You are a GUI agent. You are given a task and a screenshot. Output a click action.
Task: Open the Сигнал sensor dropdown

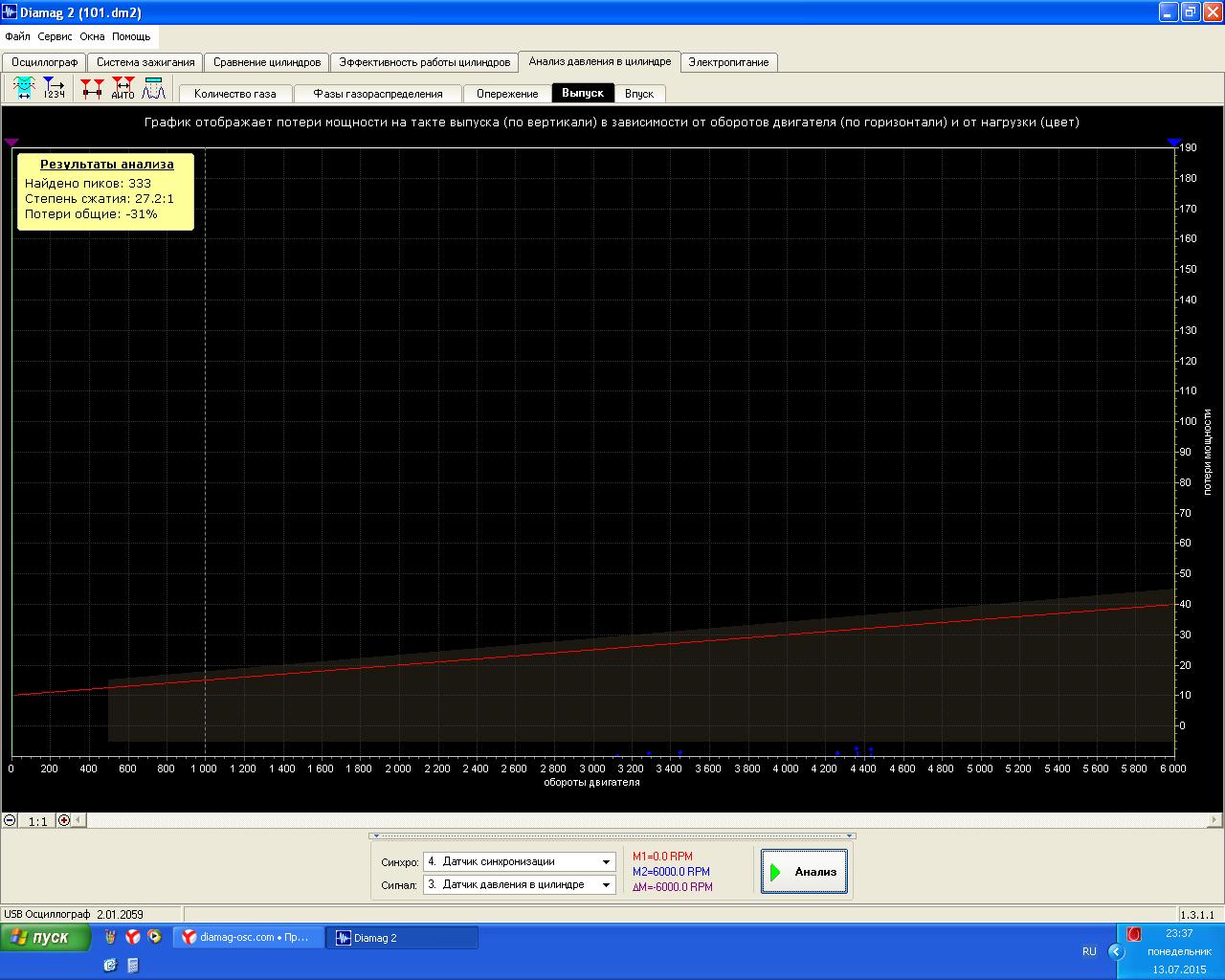[520, 884]
